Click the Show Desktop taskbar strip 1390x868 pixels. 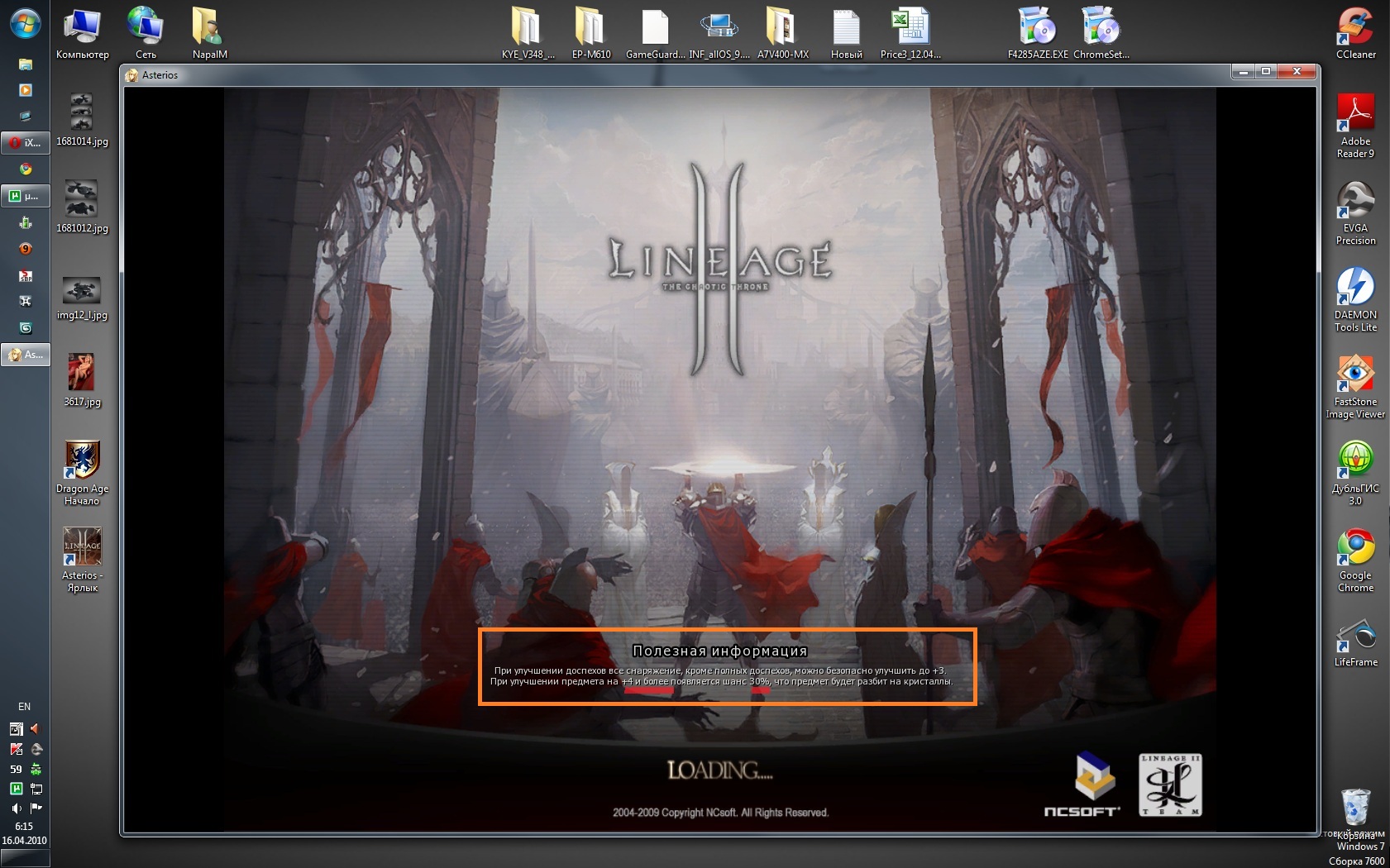pos(25,859)
